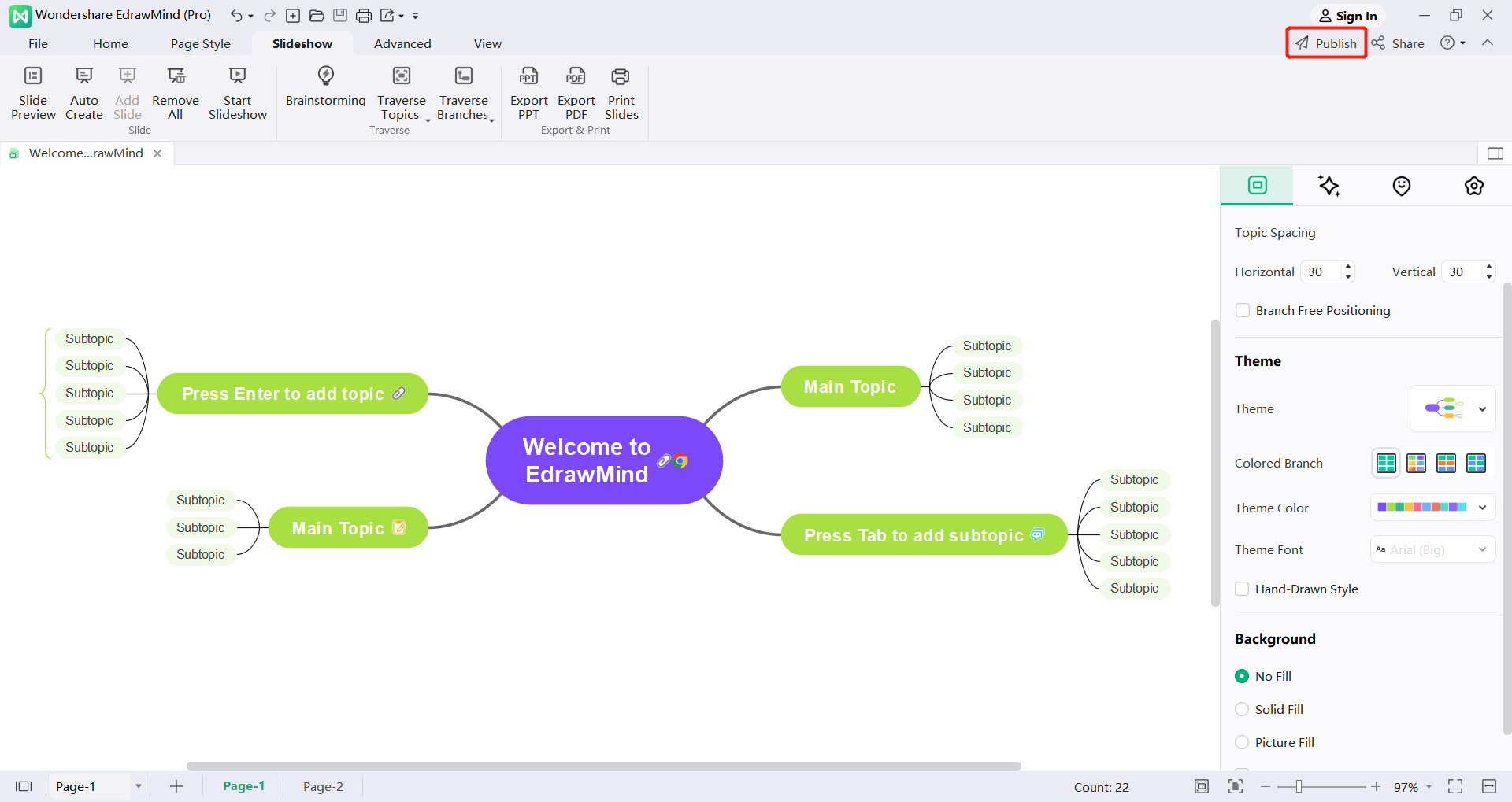This screenshot has height=802, width=1512.
Task: Select Picture Fill background option
Action: pos(1242,742)
